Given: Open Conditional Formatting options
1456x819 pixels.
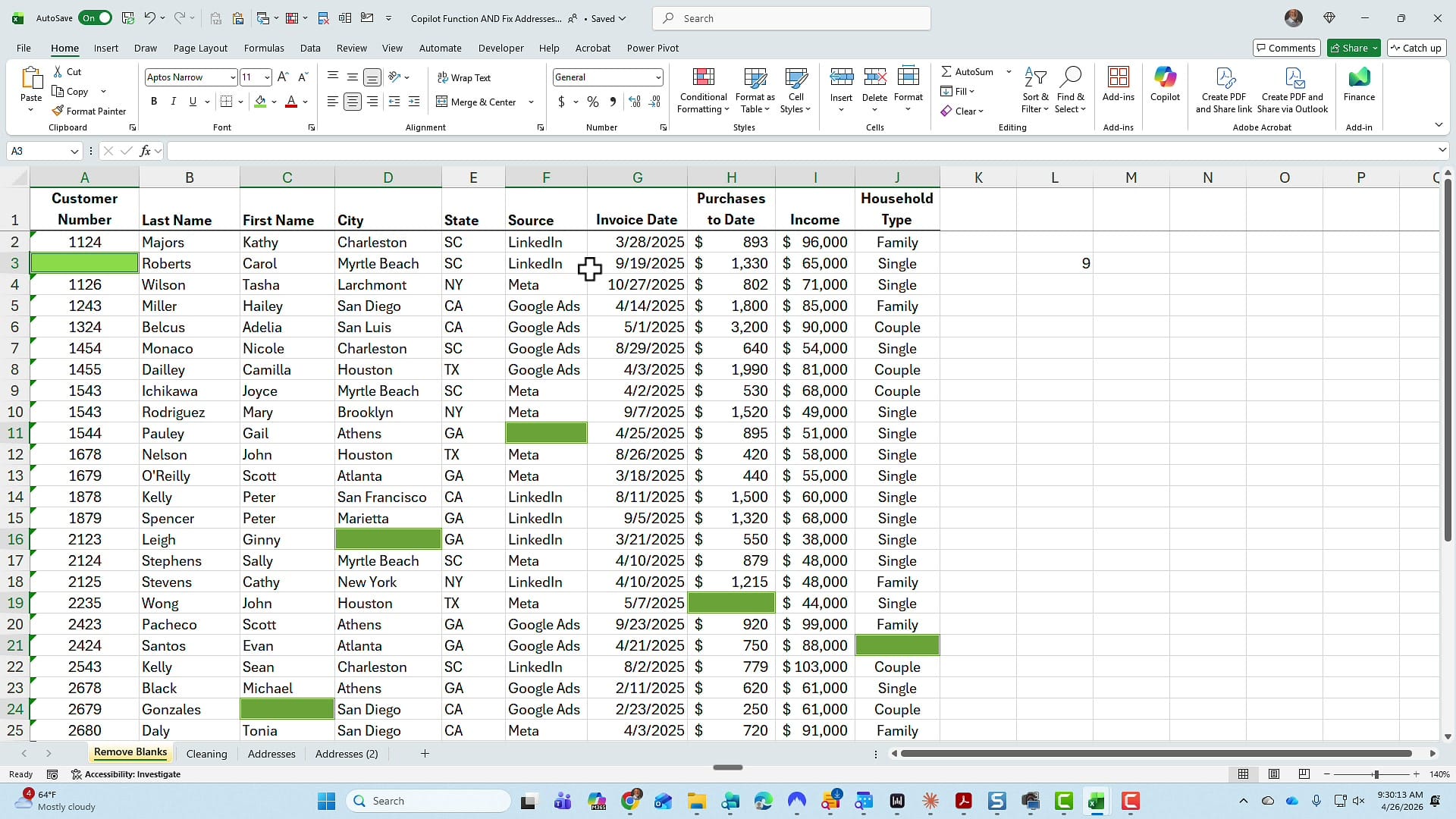Looking at the screenshot, I should pyautogui.click(x=702, y=90).
